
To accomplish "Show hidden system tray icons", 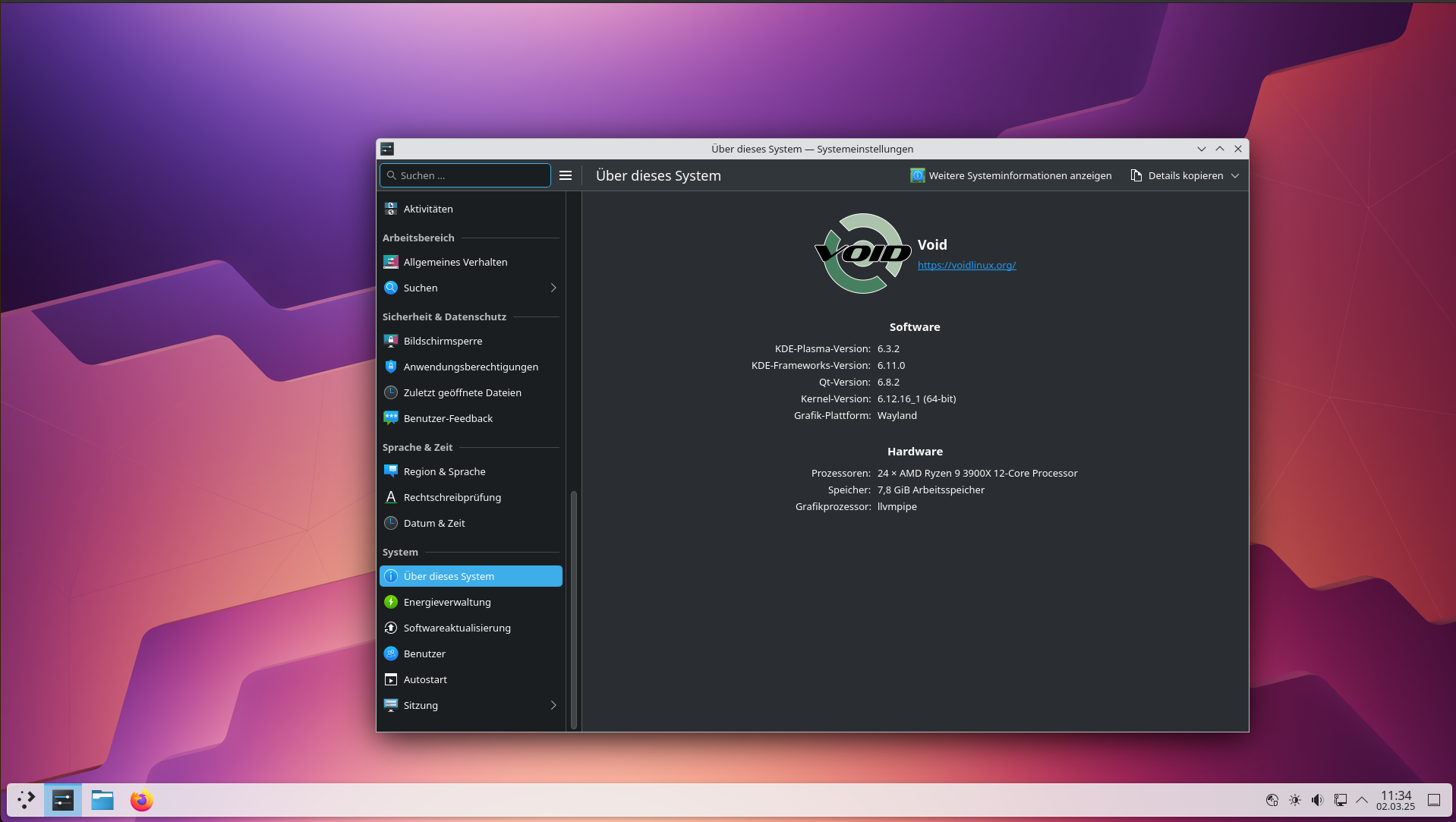I will pos(1362,800).
